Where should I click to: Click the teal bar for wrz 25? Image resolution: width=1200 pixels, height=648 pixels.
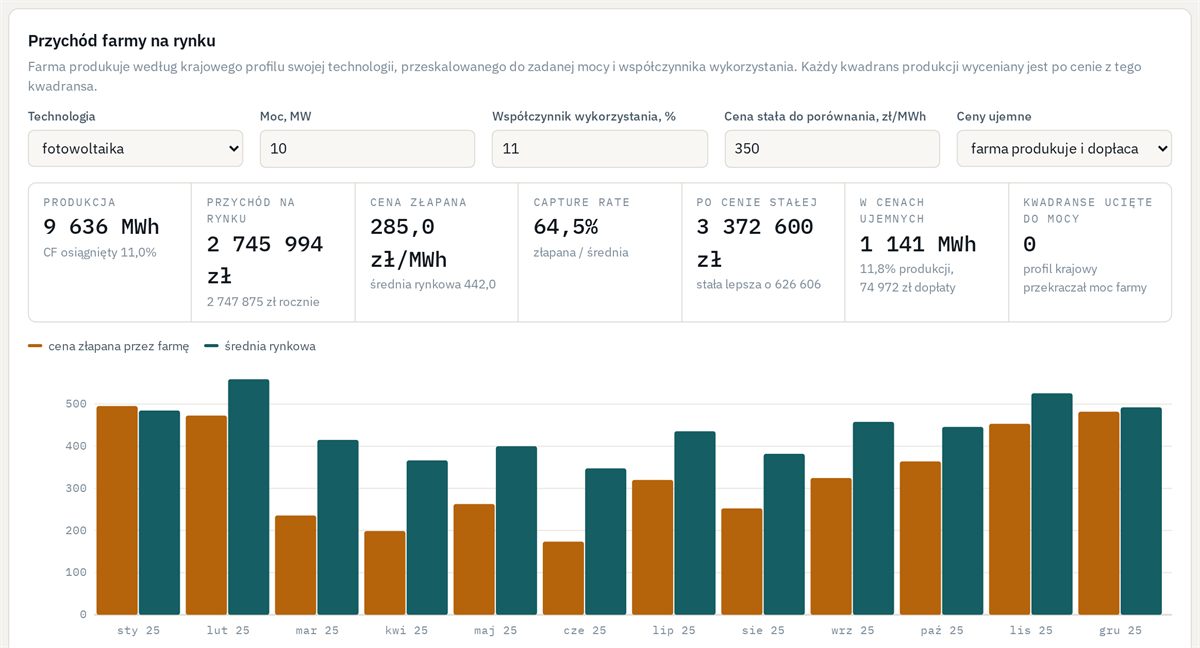[x=874, y=518]
